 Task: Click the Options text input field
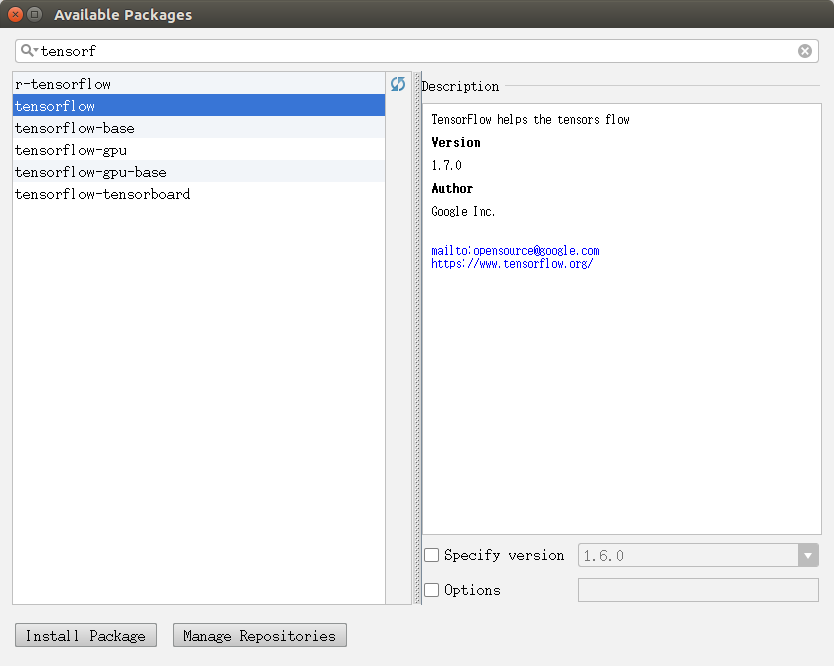(698, 590)
